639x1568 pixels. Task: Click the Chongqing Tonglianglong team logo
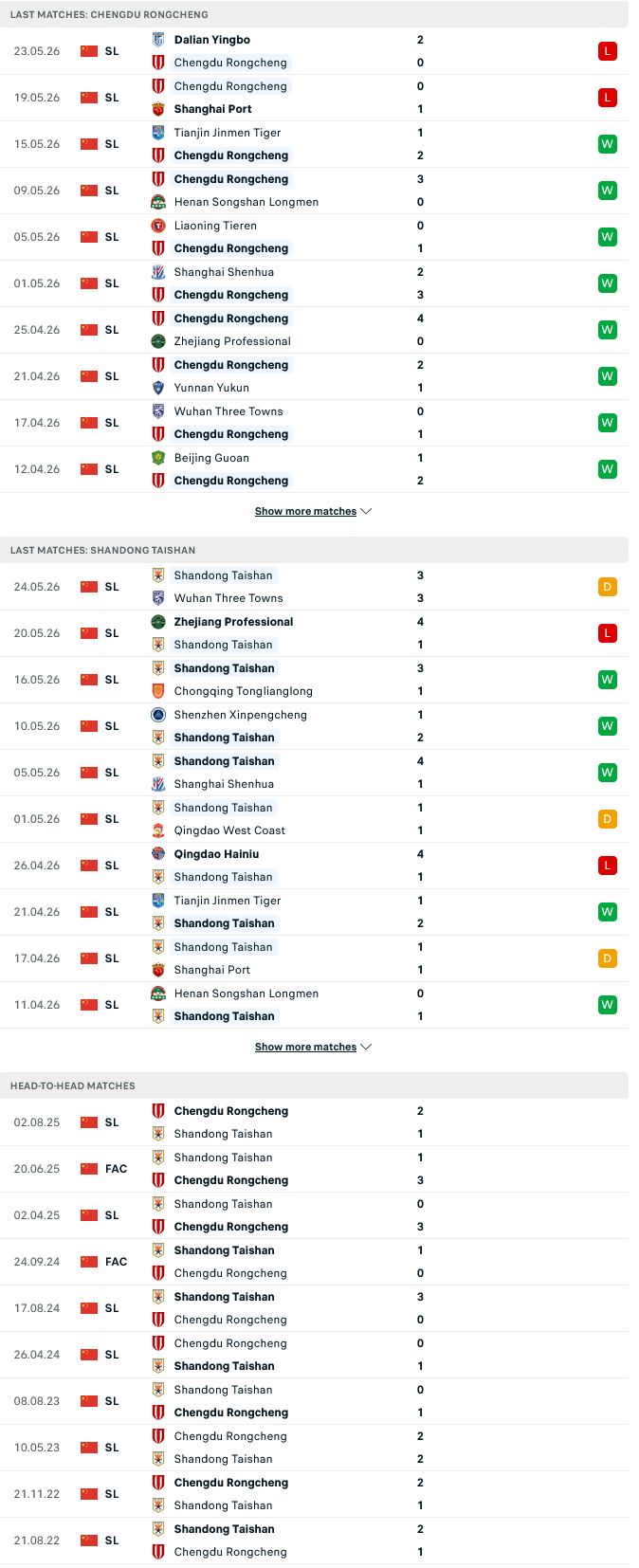tap(158, 691)
